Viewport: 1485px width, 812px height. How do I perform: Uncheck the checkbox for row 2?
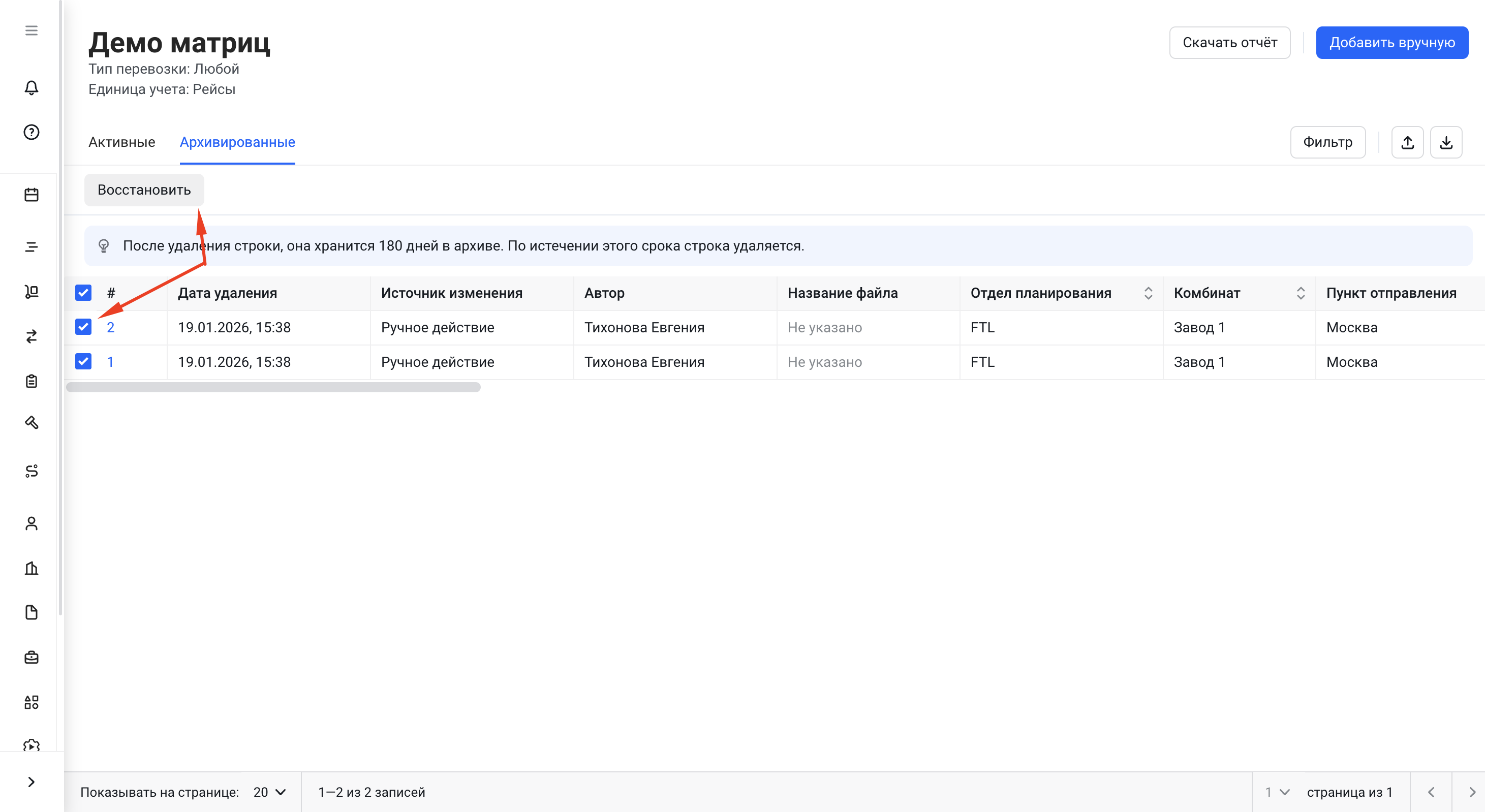(83, 327)
